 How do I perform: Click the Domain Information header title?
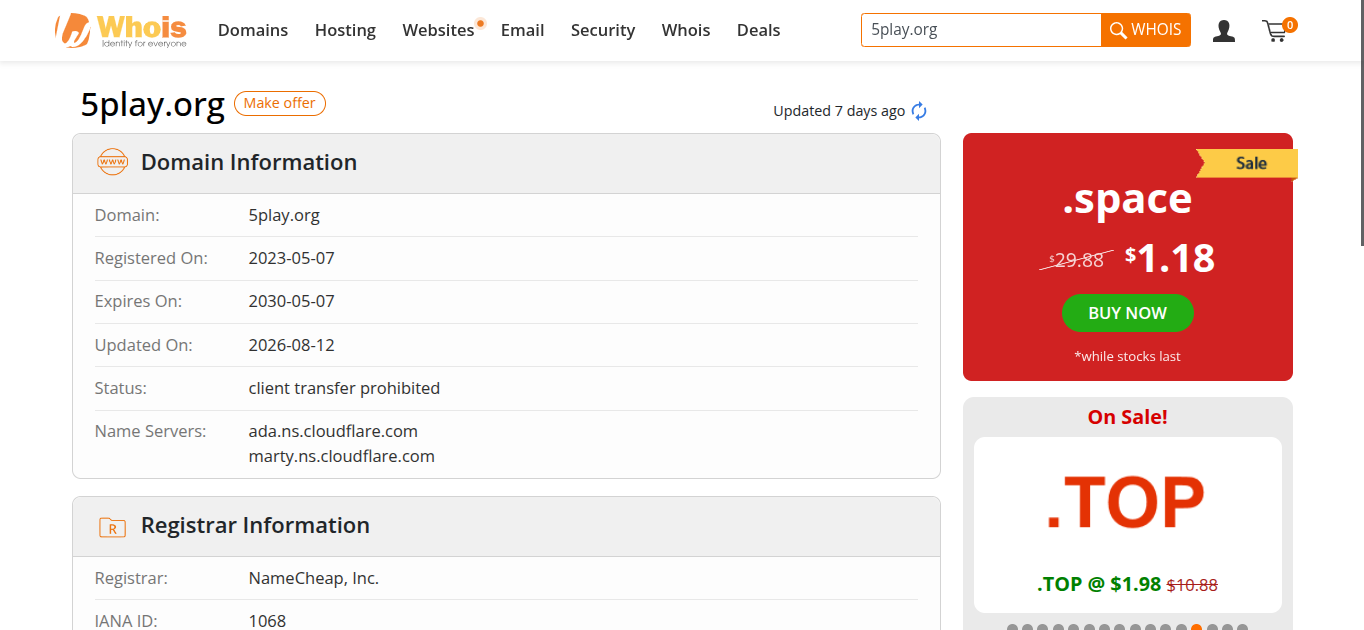[249, 162]
